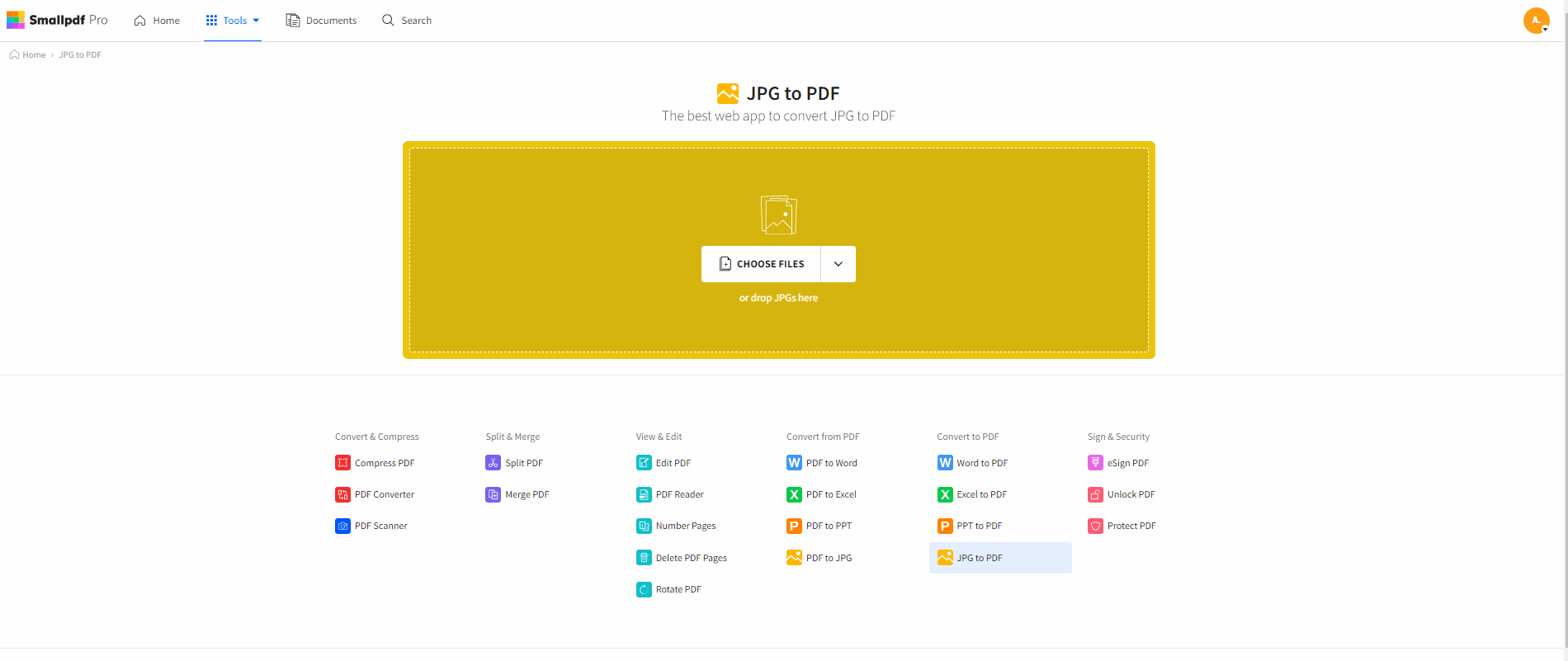
Task: Click the PDF to PPT icon
Action: pos(794,526)
